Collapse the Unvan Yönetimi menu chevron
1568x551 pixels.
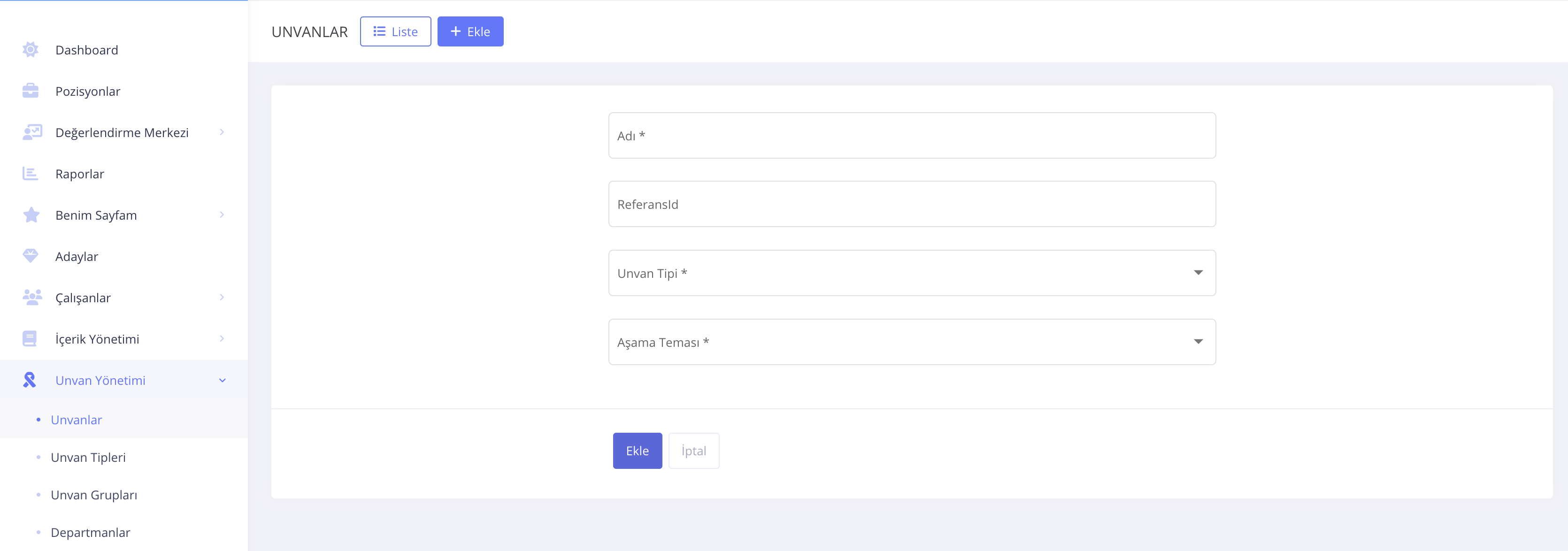click(x=222, y=381)
